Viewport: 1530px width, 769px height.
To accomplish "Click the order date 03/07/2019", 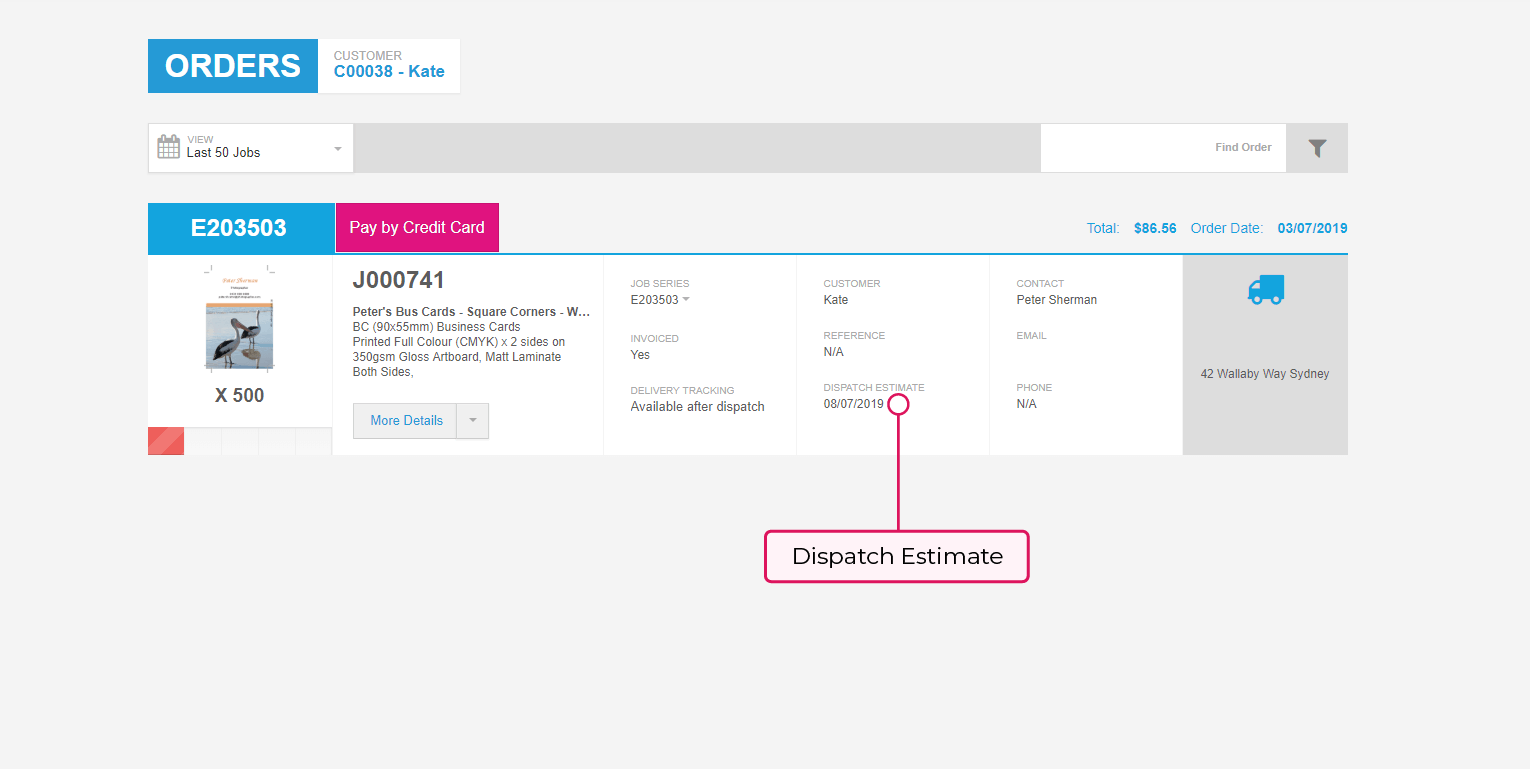I will 1312,228.
